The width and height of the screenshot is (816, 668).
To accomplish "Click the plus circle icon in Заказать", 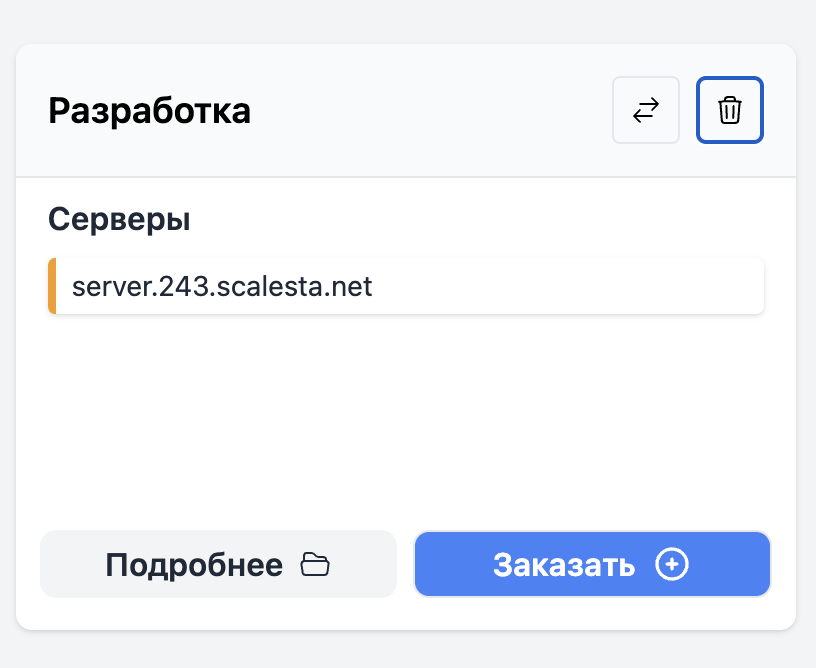I will pyautogui.click(x=671, y=564).
